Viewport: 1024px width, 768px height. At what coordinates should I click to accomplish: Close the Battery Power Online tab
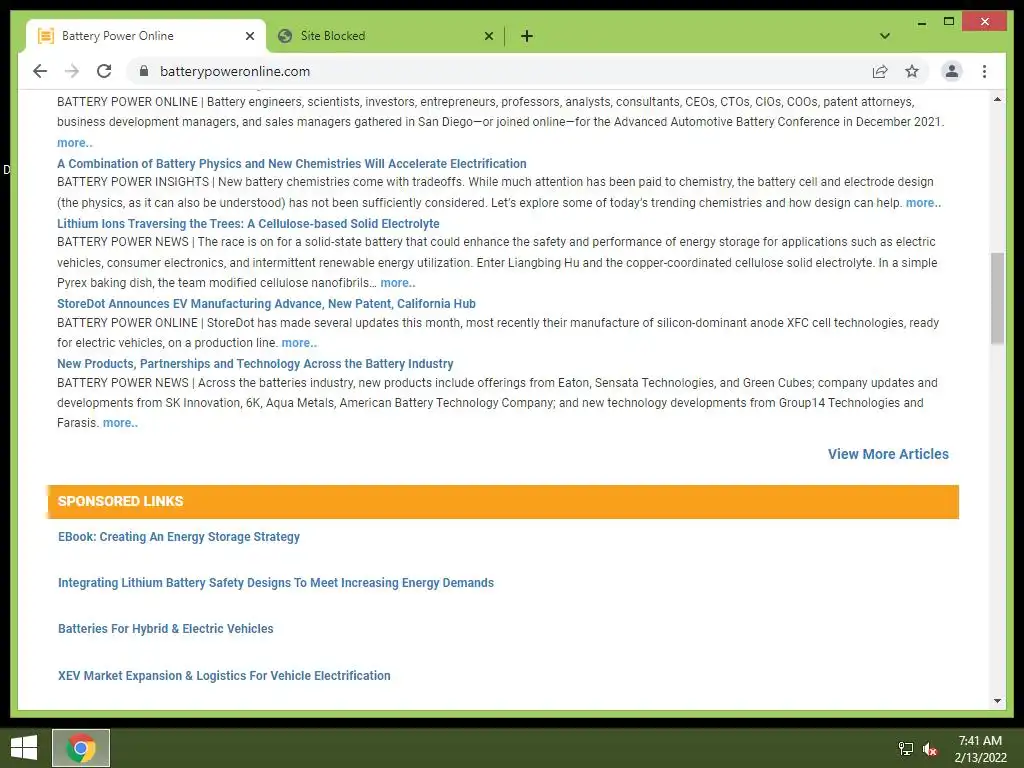pos(249,36)
